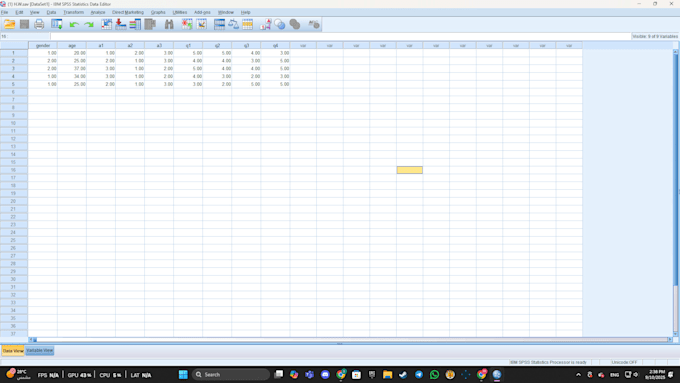The image size is (680, 383).
Task: Open the View menu
Action: pyautogui.click(x=34, y=12)
